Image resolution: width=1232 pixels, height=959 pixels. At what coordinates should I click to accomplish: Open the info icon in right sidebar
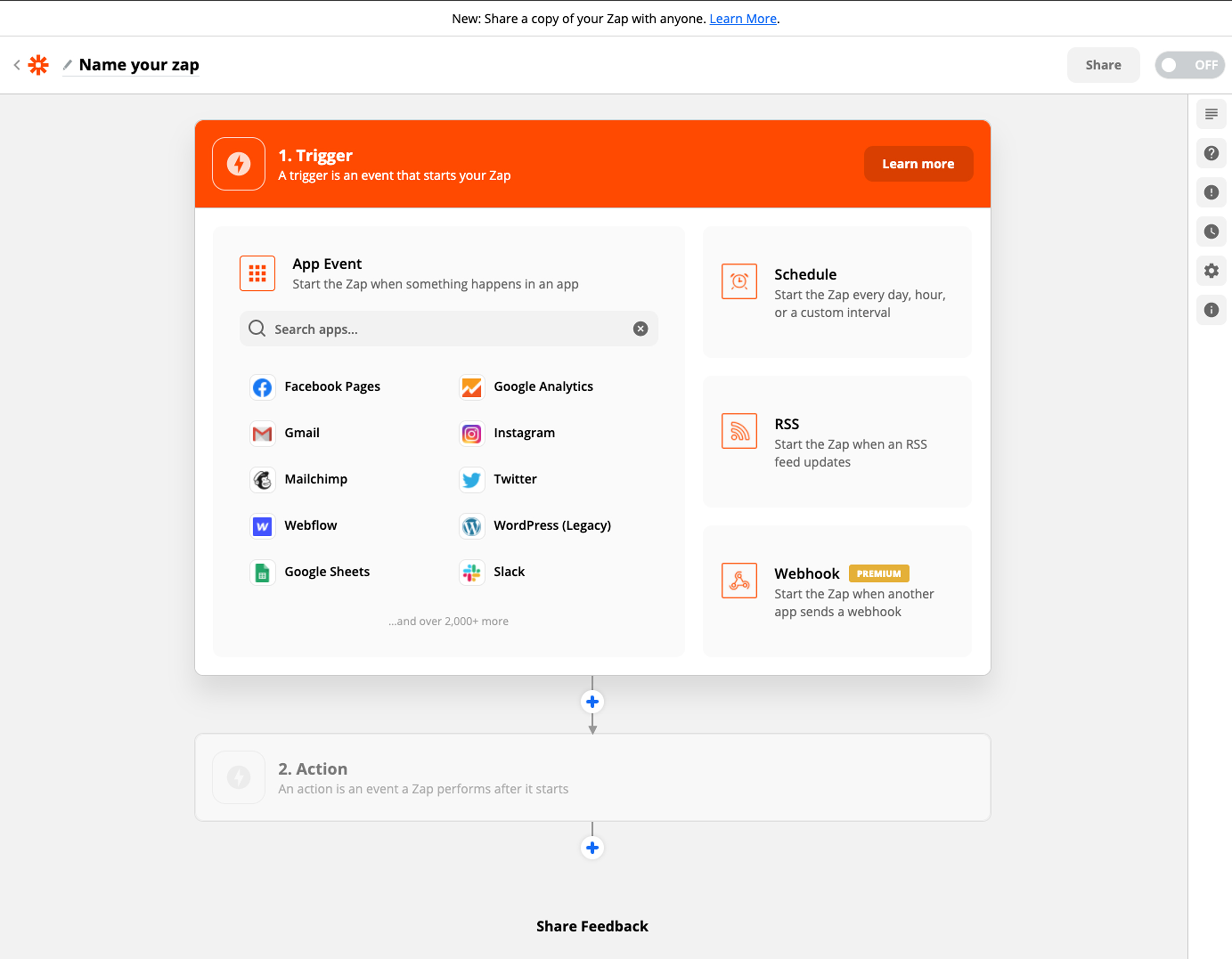1211,310
